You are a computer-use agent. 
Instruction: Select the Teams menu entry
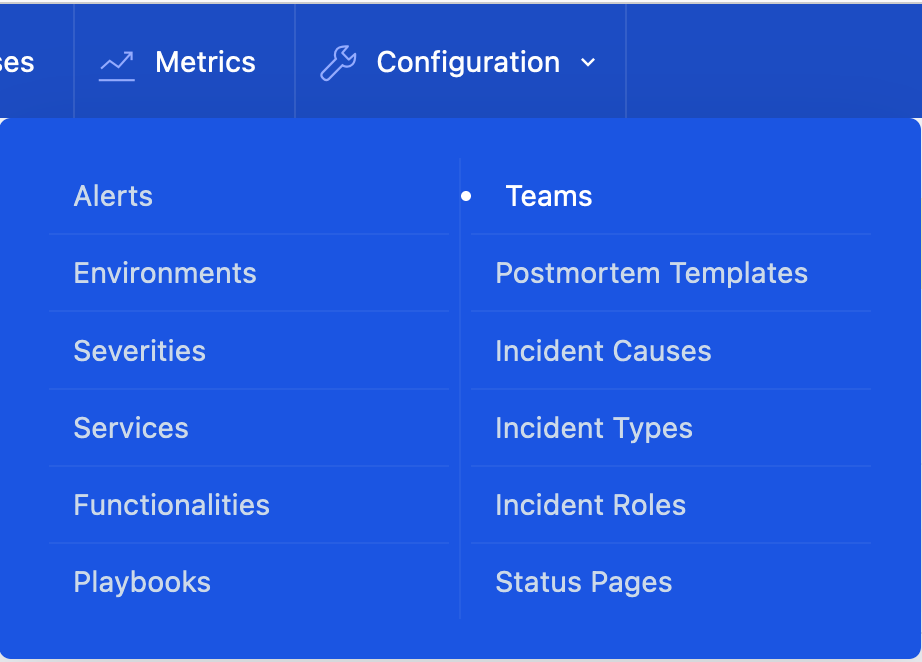coord(549,196)
